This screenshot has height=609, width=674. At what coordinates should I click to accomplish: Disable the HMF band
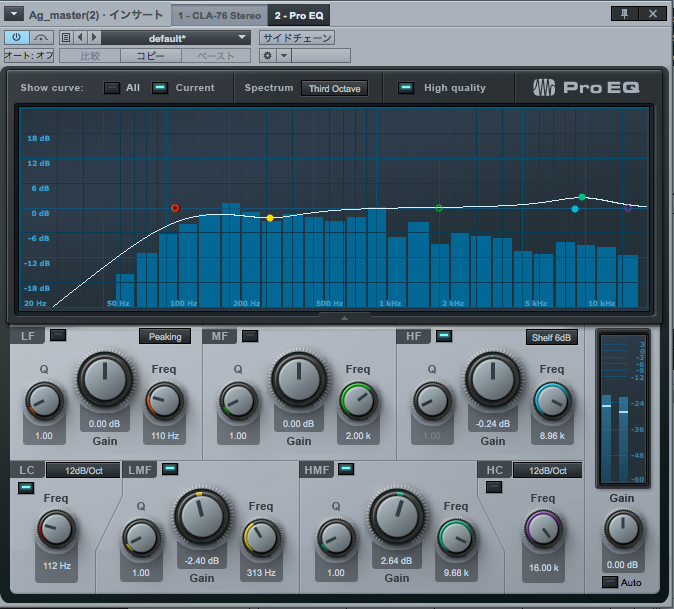(x=346, y=469)
